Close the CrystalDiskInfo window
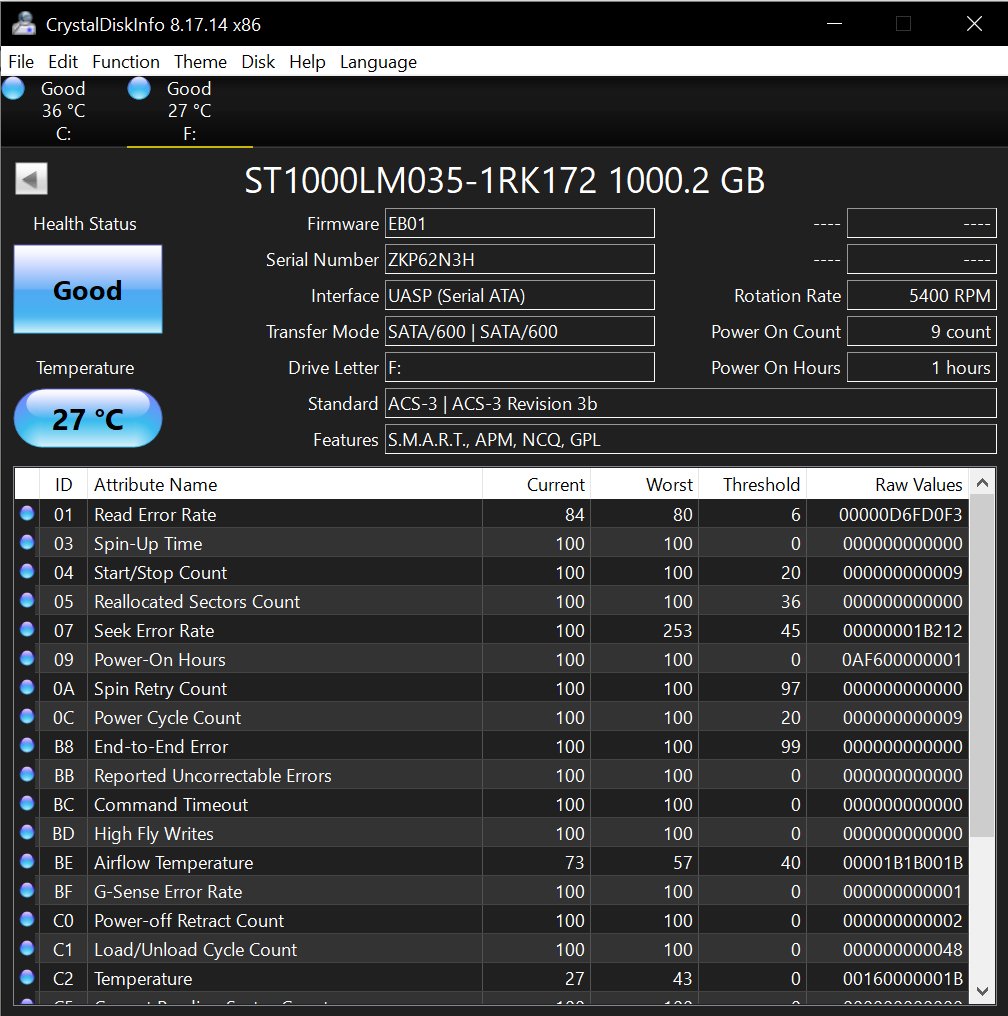Viewport: 1008px width, 1016px height. pos(974,24)
